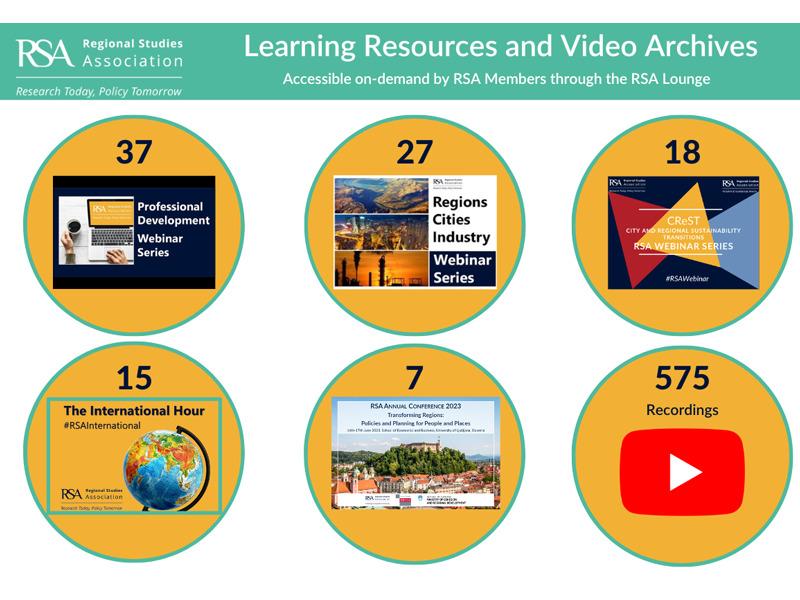The image size is (800, 600).
Task: Click the laptop photo in Professional Development thumbnail
Action: tap(96, 231)
